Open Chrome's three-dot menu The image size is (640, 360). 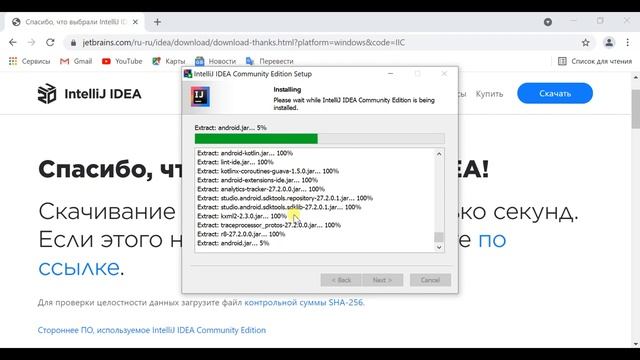(627, 42)
